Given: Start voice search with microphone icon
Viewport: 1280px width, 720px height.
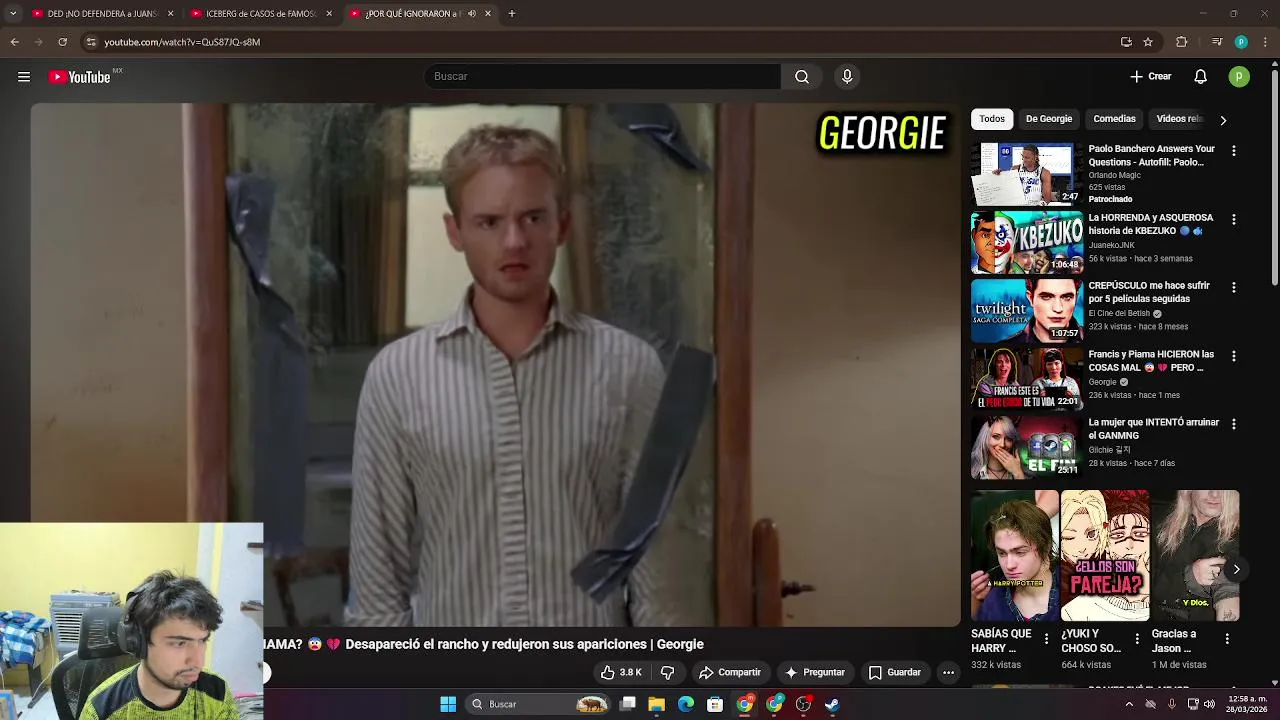Looking at the screenshot, I should pyautogui.click(x=847, y=77).
